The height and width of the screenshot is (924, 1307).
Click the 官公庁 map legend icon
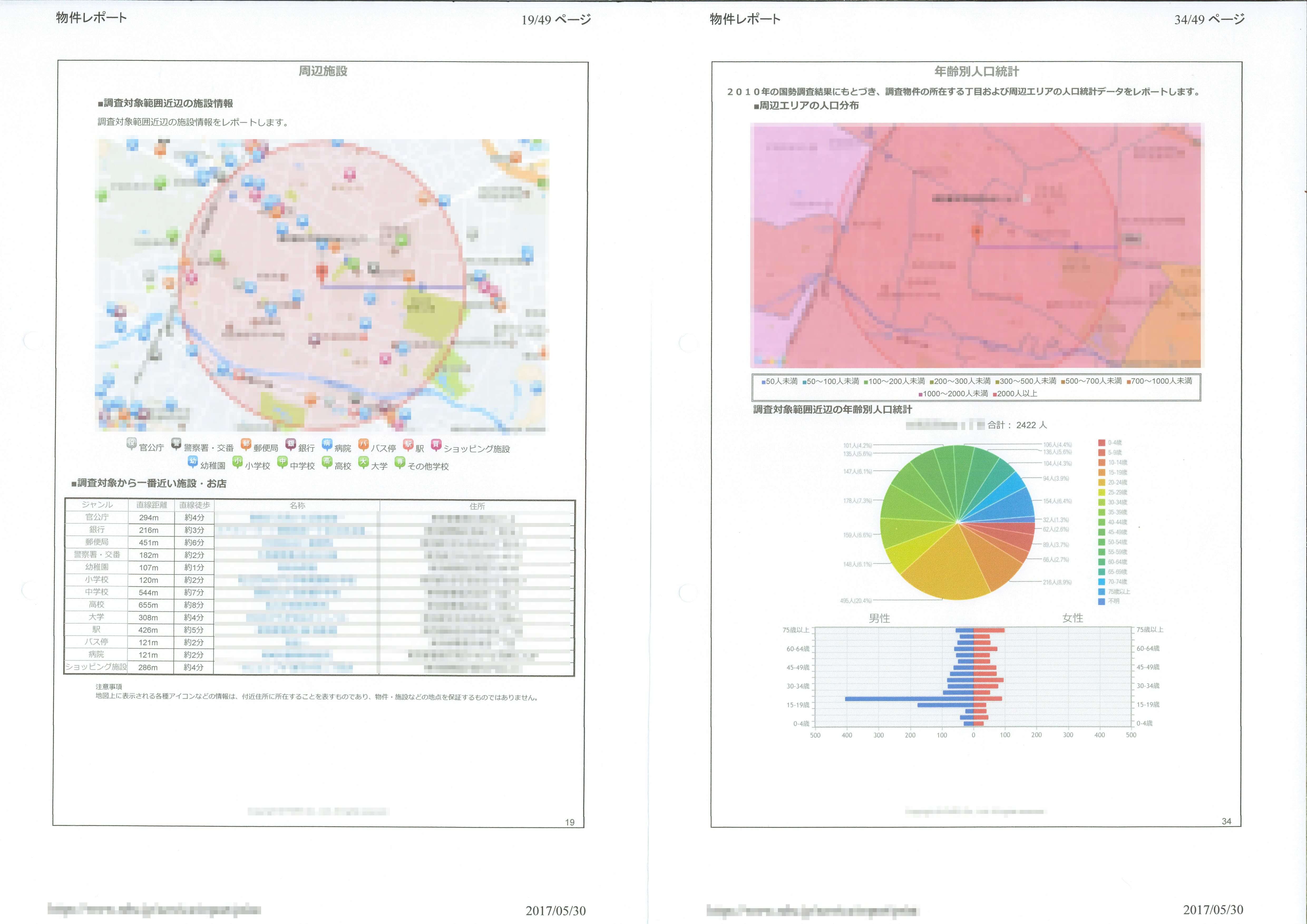pyautogui.click(x=131, y=443)
